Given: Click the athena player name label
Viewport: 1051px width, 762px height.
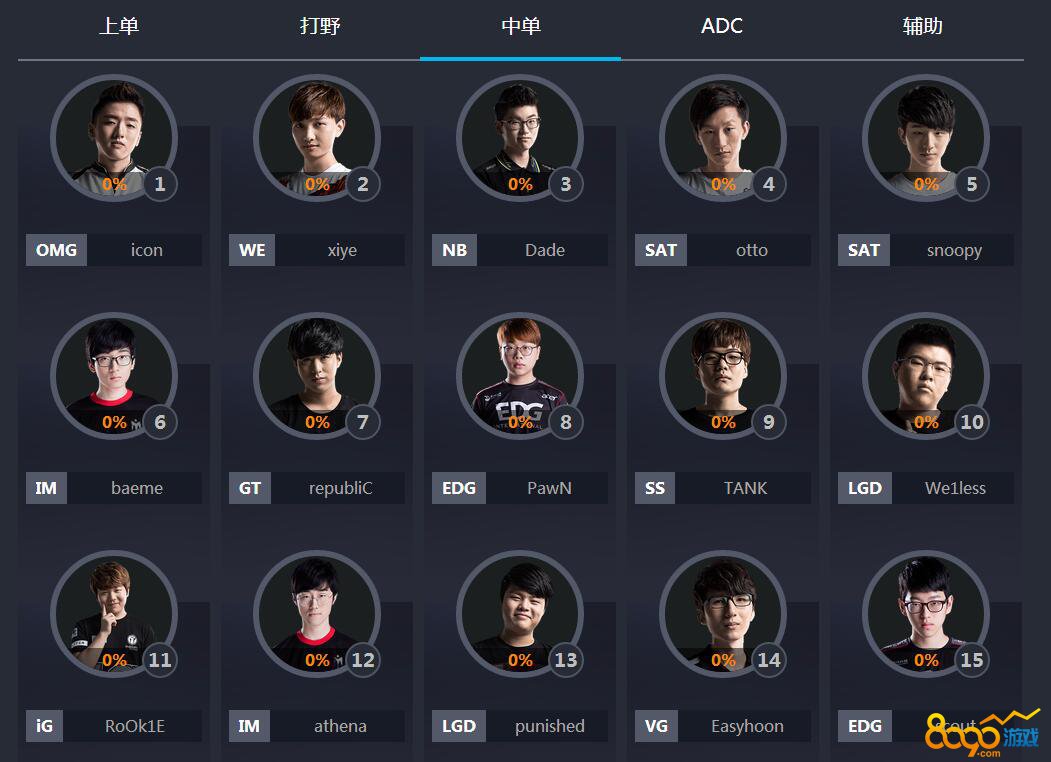Looking at the screenshot, I should tap(340, 726).
